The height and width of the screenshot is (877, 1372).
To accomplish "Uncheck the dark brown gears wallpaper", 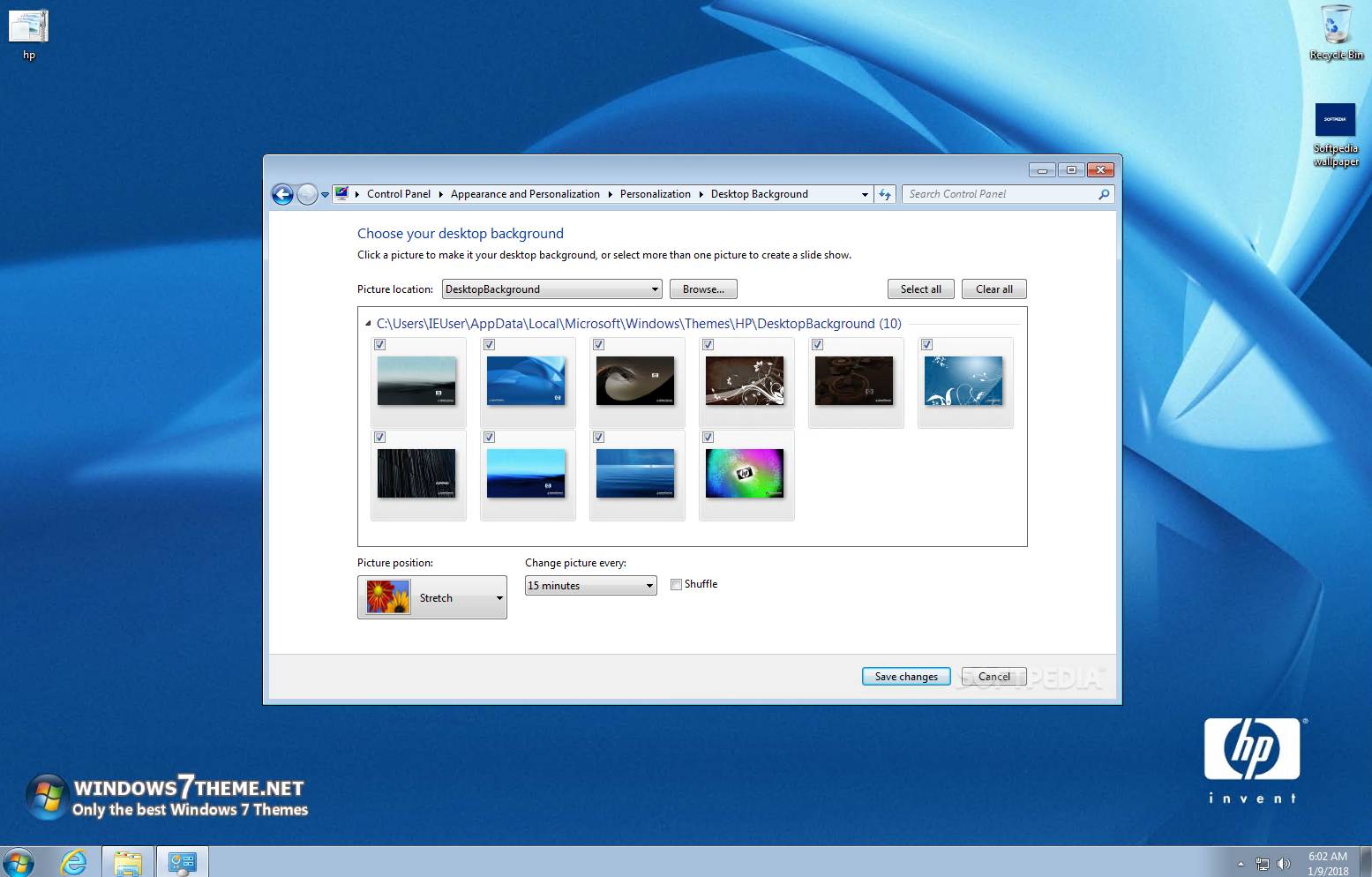I will (x=818, y=345).
